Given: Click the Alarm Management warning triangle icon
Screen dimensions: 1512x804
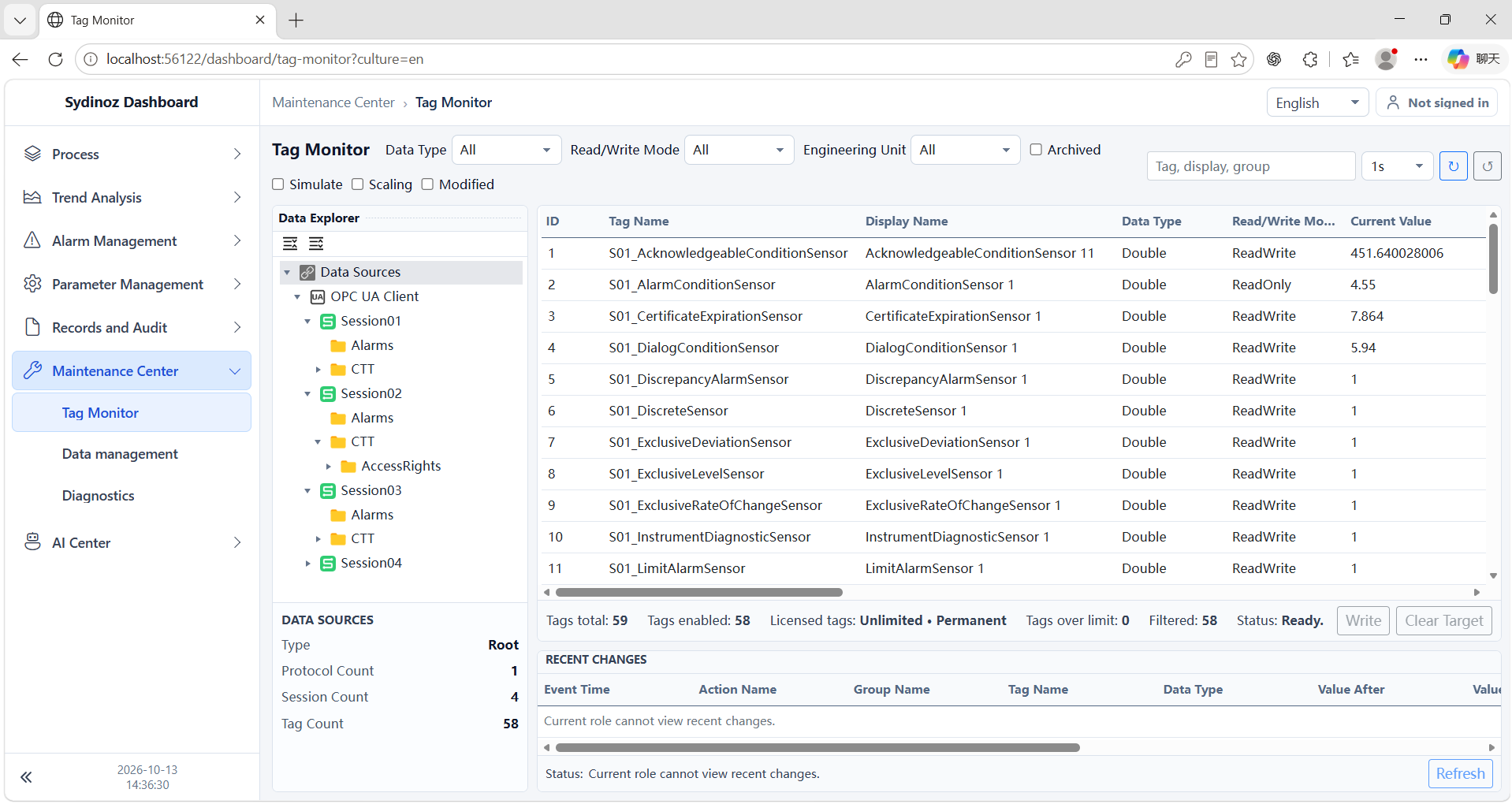Looking at the screenshot, I should coord(32,240).
